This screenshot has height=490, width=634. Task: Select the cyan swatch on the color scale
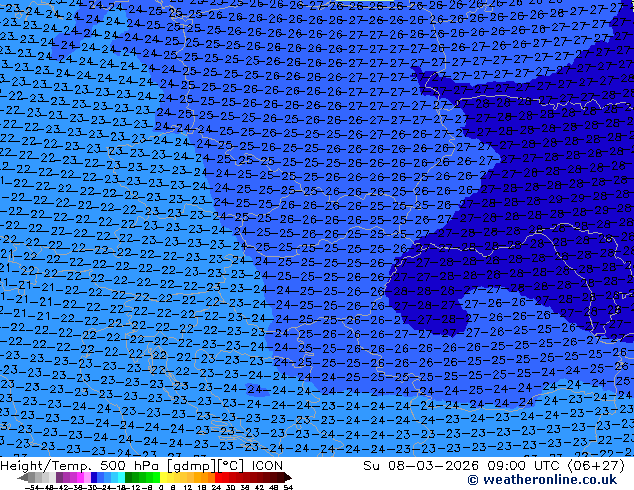121,477
